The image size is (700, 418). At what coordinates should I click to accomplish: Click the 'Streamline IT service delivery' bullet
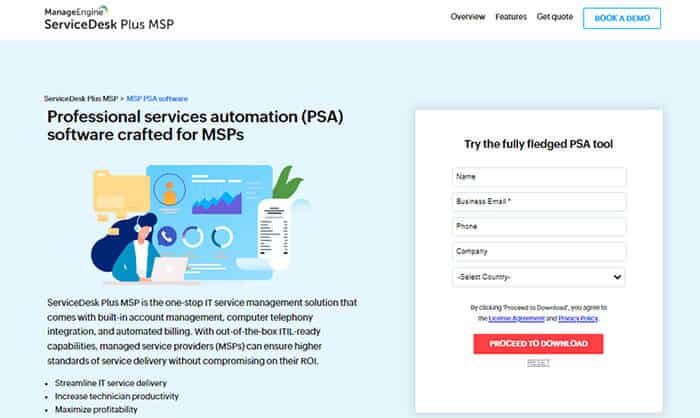click(x=111, y=383)
